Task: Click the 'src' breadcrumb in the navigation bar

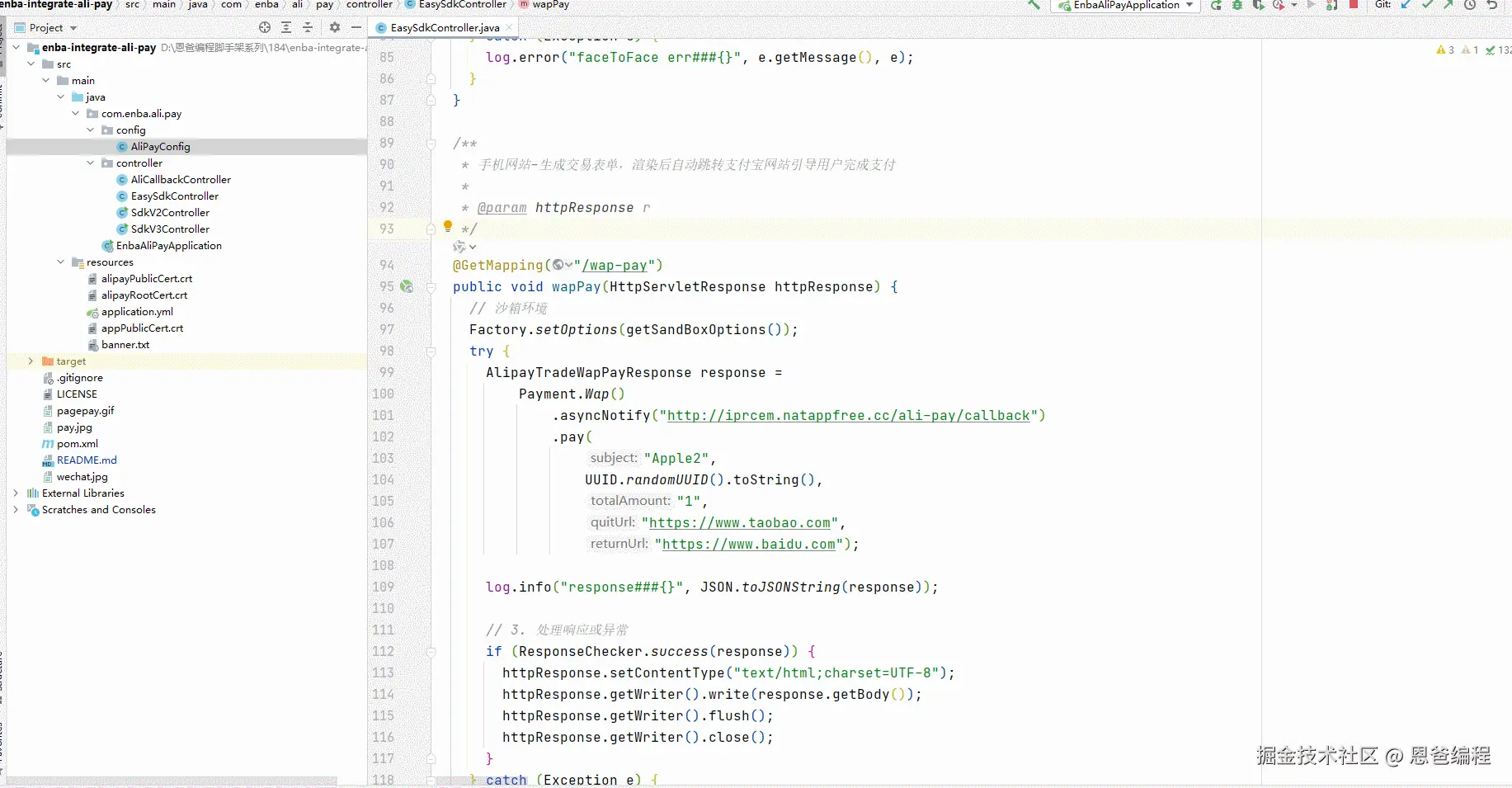Action: click(132, 5)
